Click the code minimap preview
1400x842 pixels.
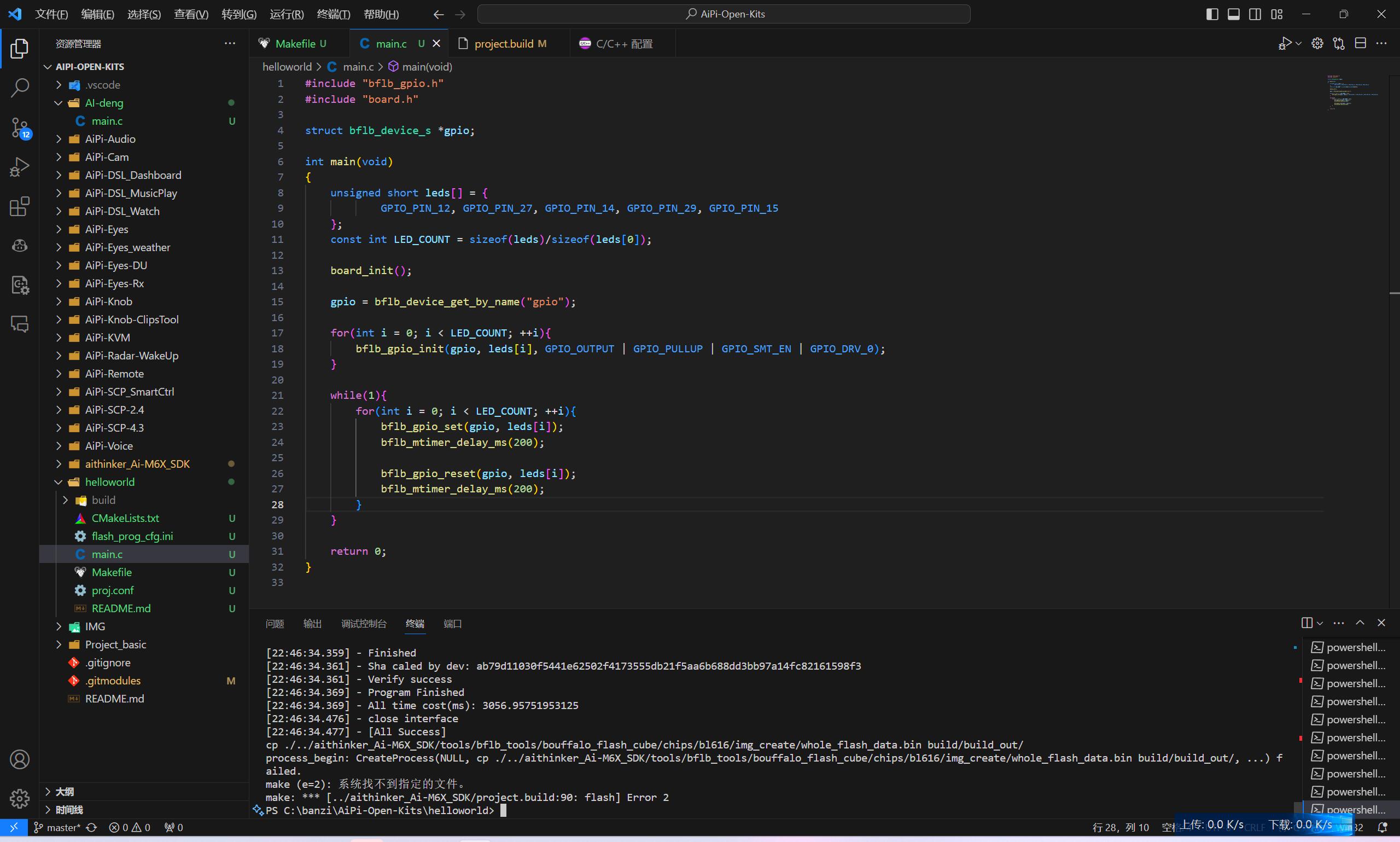point(1353,92)
